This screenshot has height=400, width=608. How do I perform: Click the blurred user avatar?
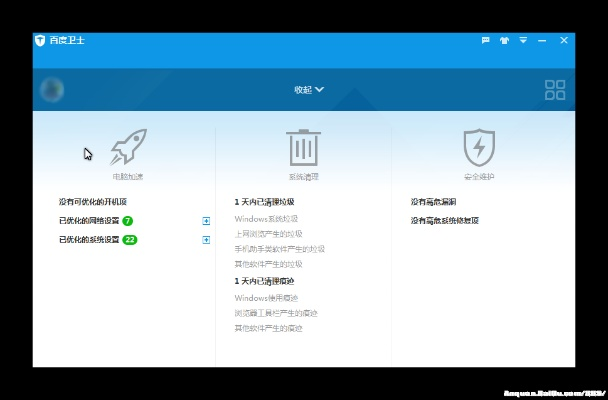51,90
